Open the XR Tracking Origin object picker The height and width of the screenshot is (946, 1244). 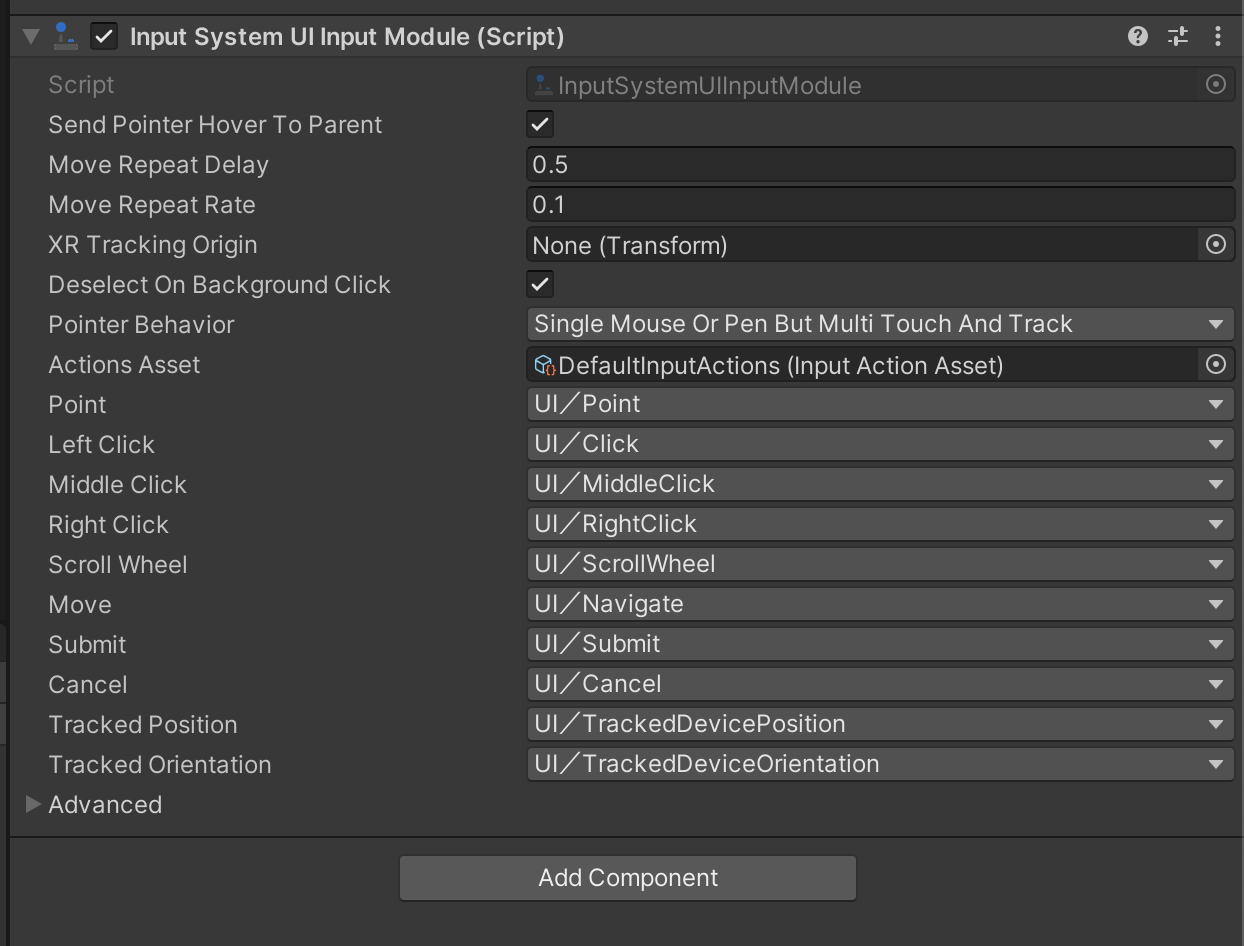(x=1216, y=244)
